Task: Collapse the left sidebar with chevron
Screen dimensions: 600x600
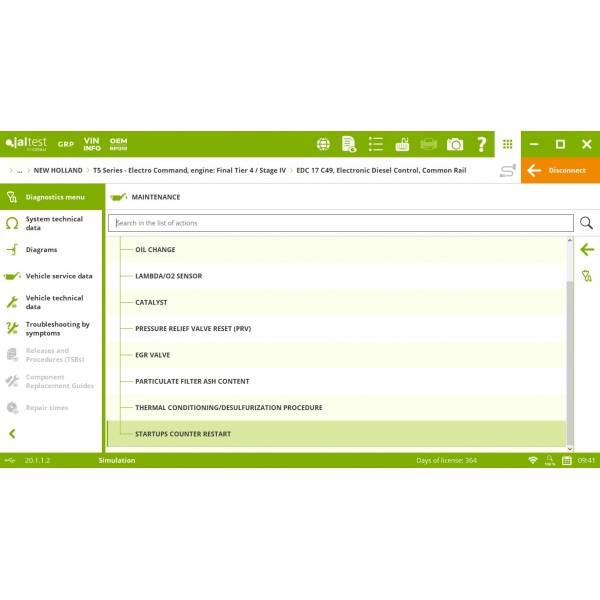Action: tap(12, 434)
